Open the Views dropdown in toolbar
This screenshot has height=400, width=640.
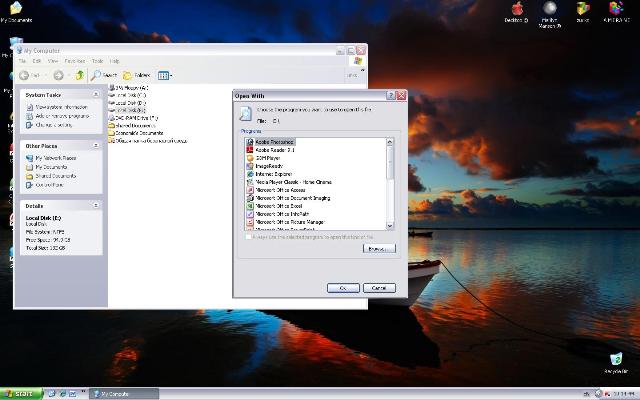click(165, 75)
